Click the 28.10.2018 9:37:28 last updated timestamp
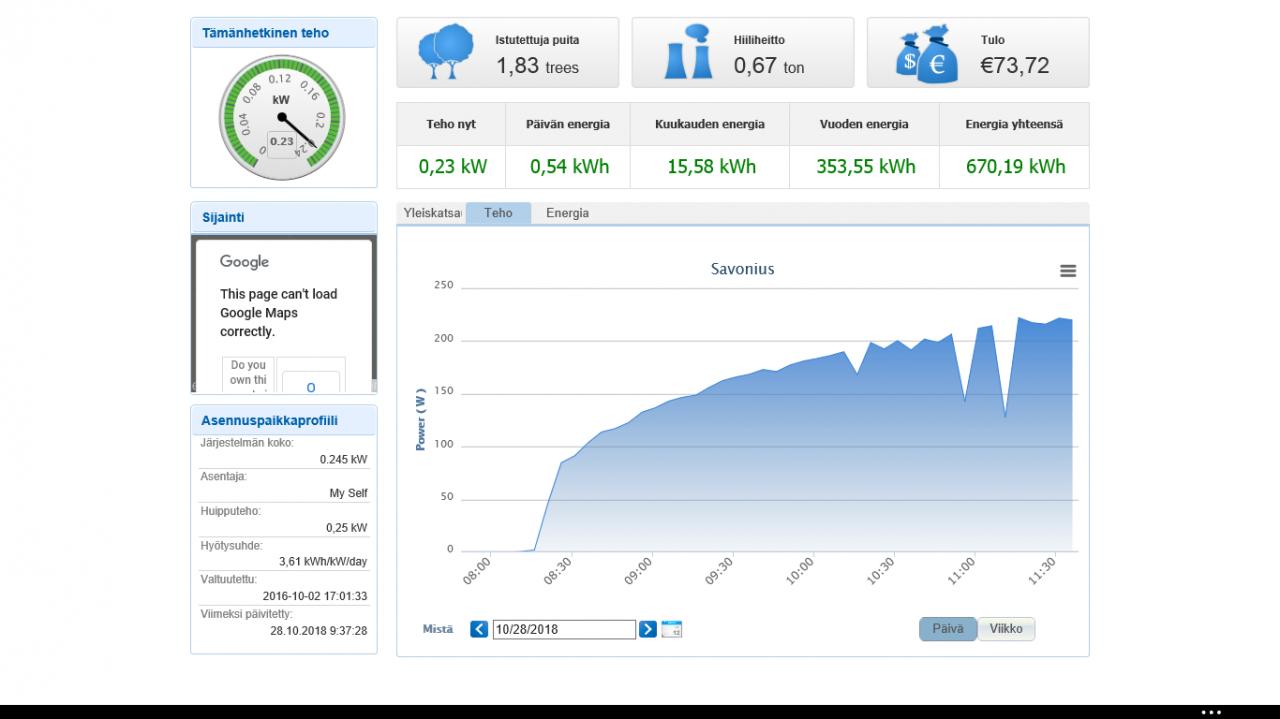Screen dimensions: 1280x719 click(x=318, y=631)
